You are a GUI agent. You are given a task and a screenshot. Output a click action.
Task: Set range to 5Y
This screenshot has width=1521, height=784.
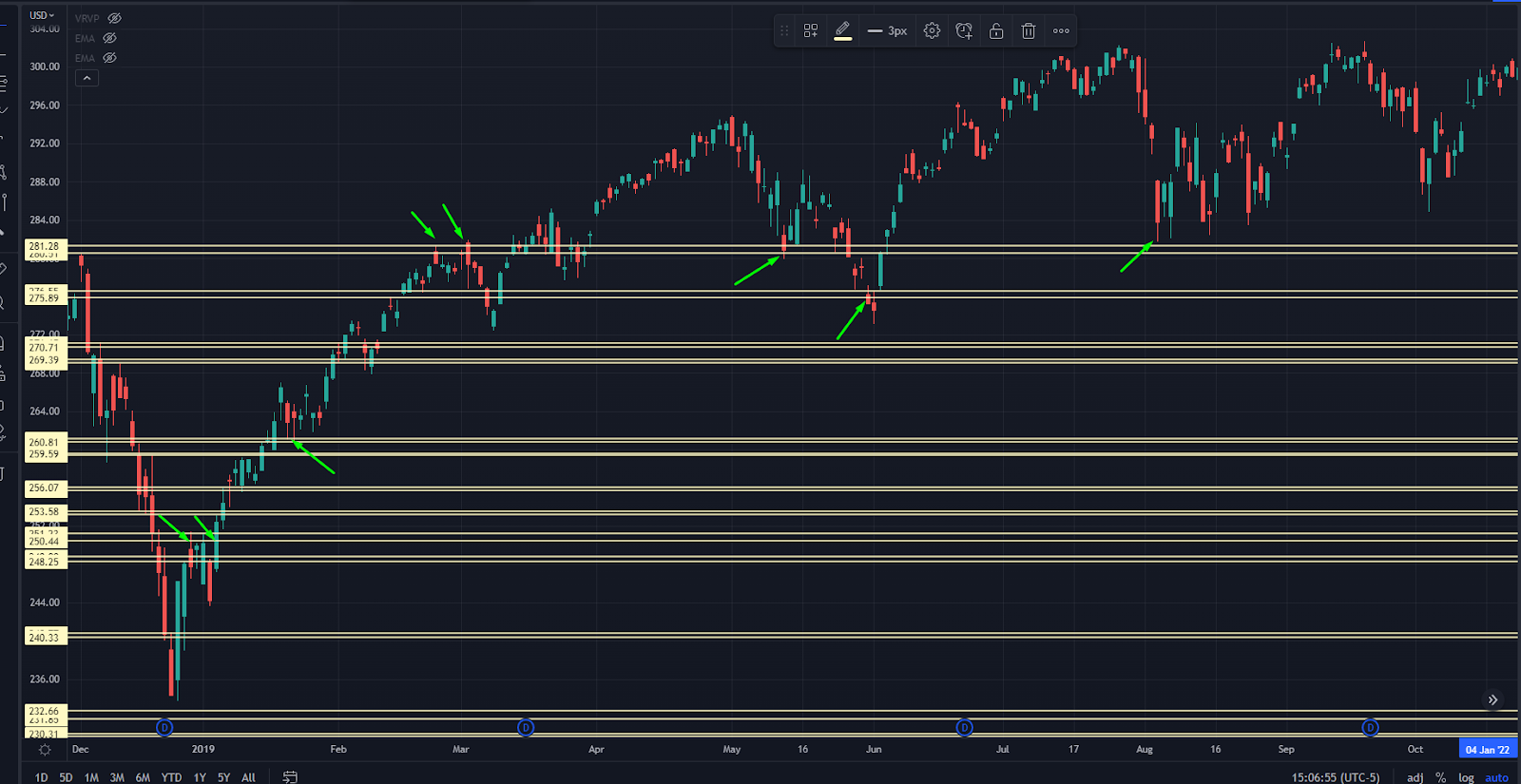click(223, 777)
